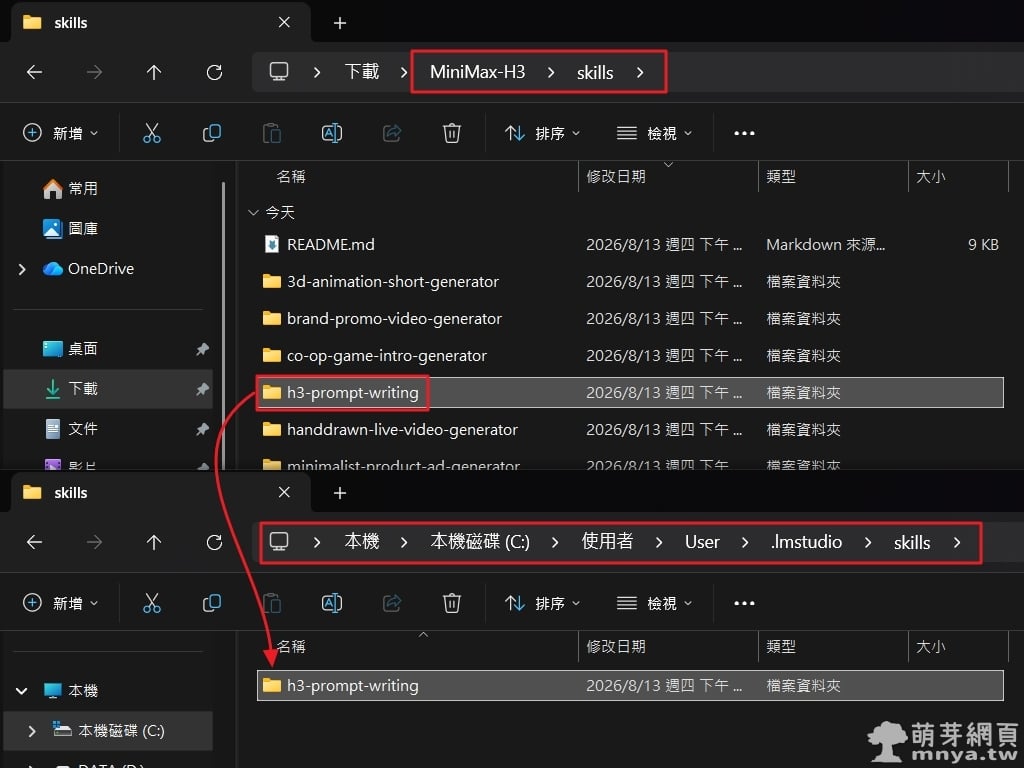The height and width of the screenshot is (768, 1024).
Task: Open 排序 sort dropdown in lower window
Action: click(x=542, y=603)
